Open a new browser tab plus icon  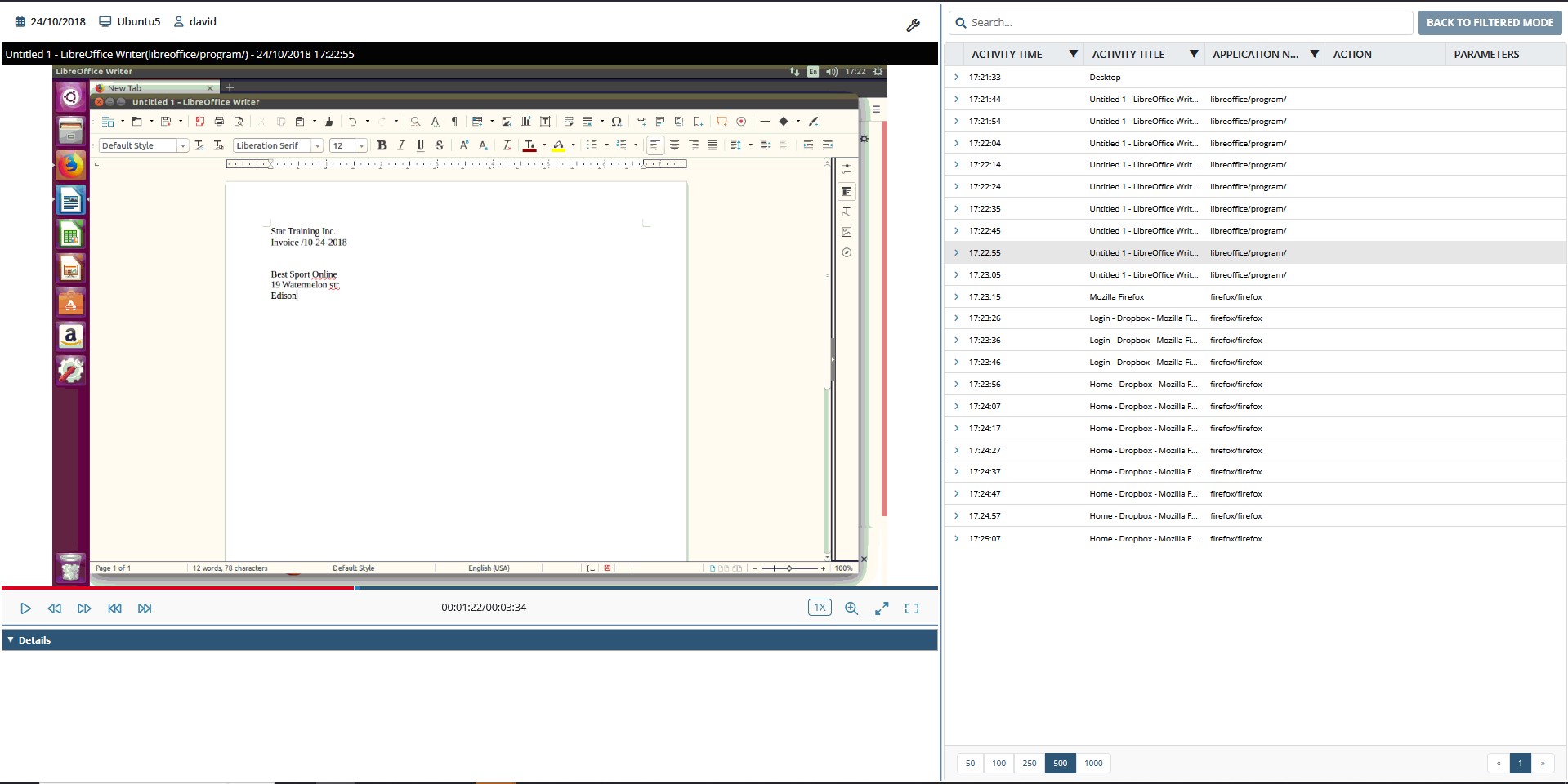[x=230, y=87]
